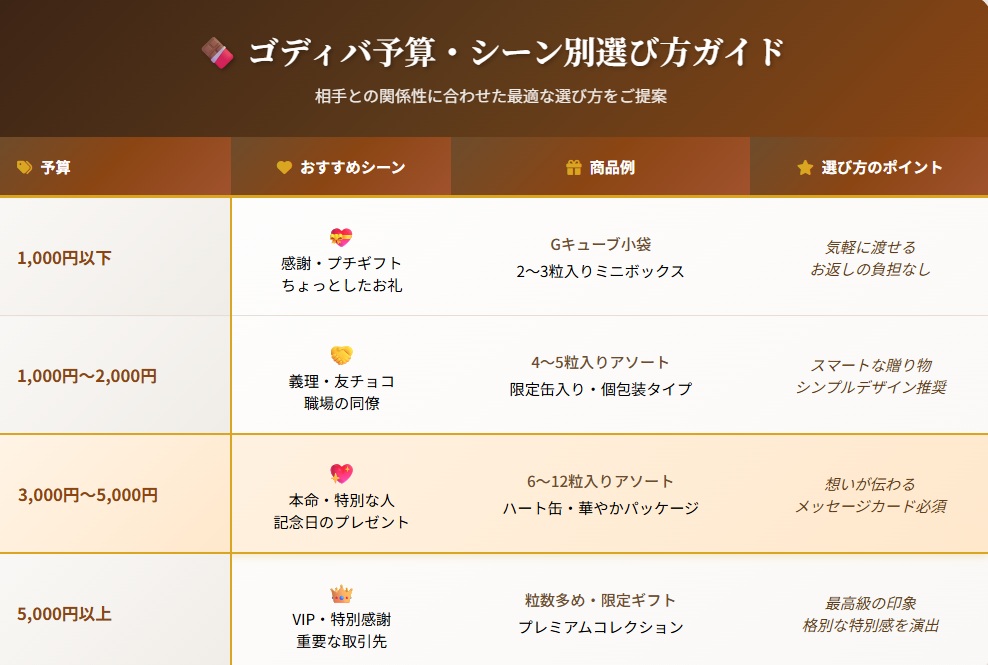Image resolution: width=988 pixels, height=665 pixels.
Task: Click the メッセージカード必須 tip text
Action: [x=870, y=506]
